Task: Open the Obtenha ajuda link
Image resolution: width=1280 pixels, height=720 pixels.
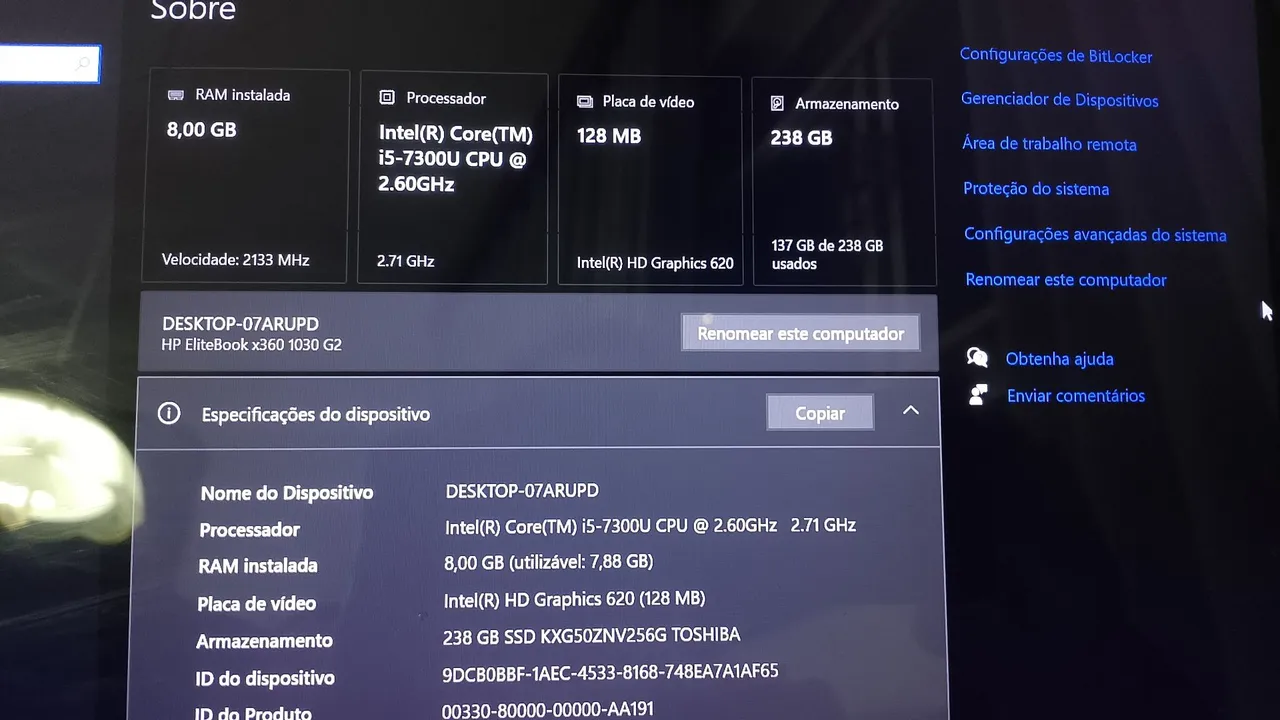Action: [1060, 359]
